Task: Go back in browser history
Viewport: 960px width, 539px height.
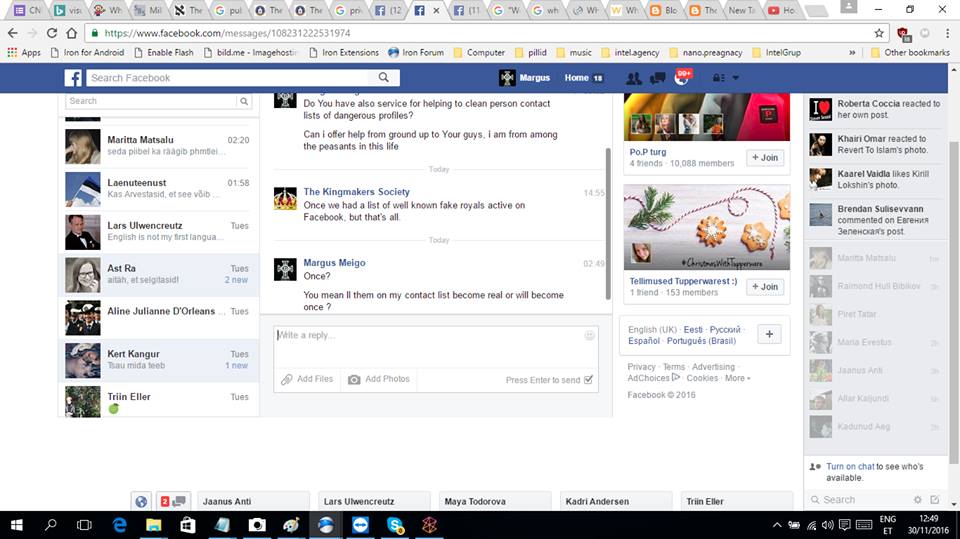Action: [13, 33]
